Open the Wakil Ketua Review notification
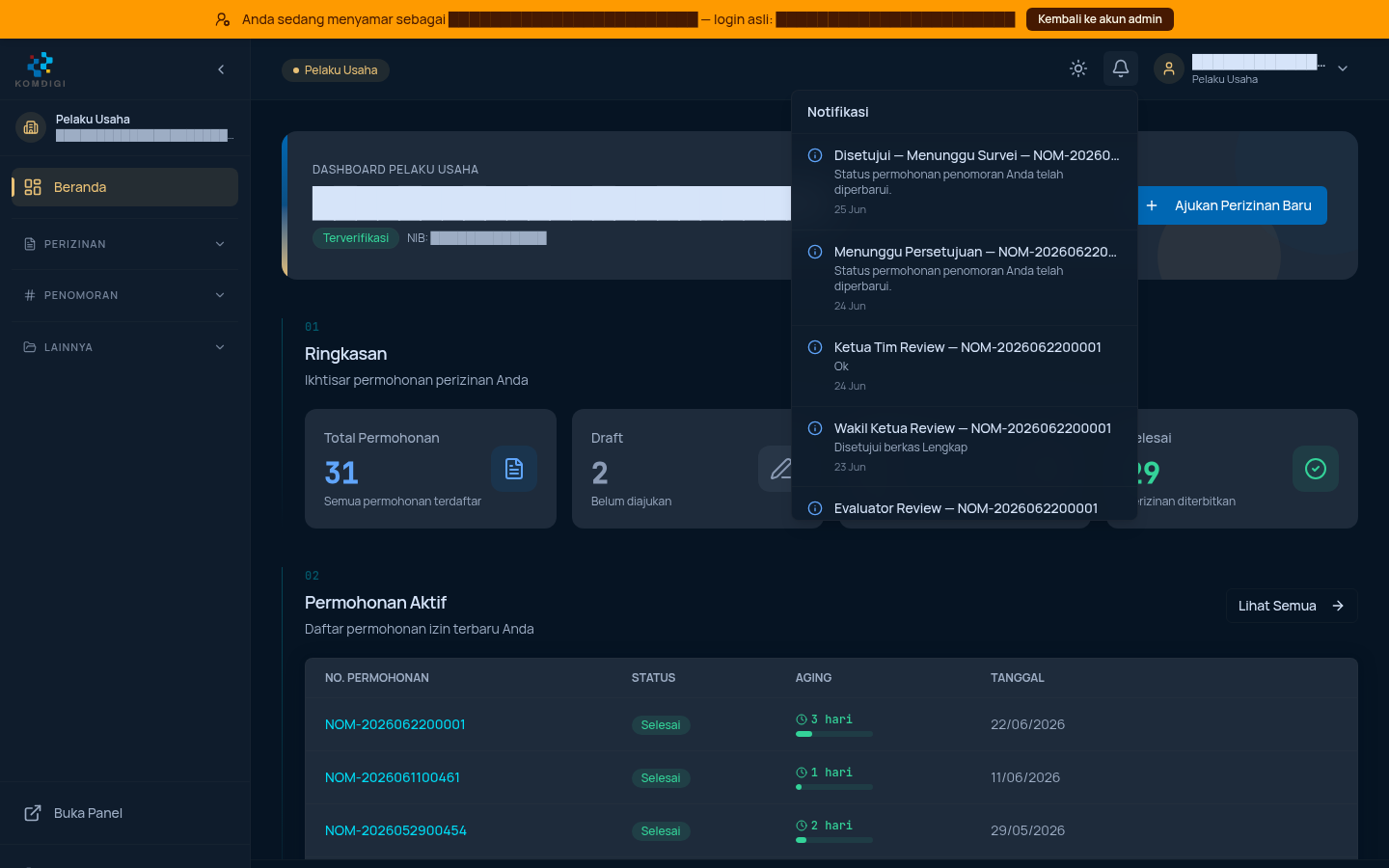 [x=965, y=447]
